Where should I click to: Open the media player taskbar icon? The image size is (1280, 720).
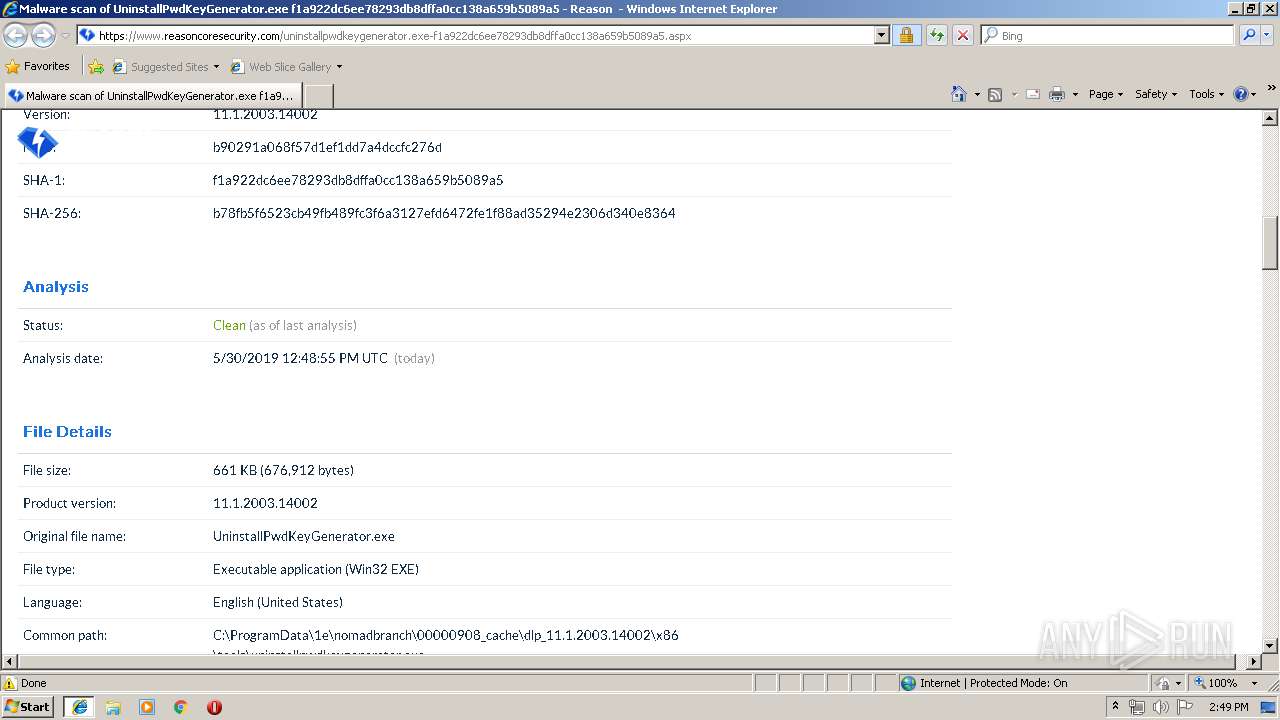click(147, 707)
